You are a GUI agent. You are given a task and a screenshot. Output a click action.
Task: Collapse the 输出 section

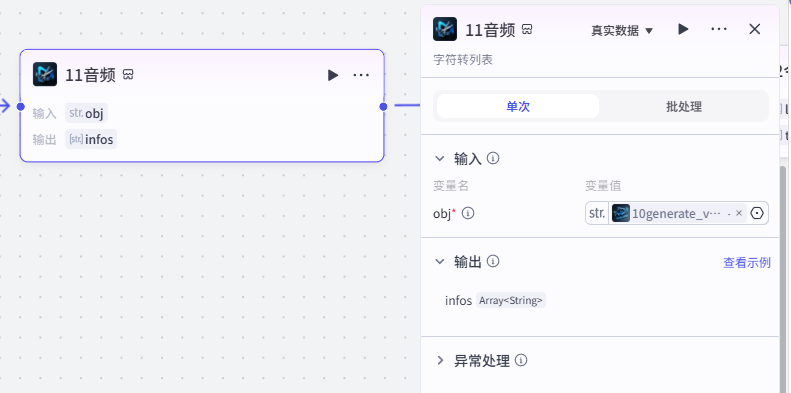[440, 262]
